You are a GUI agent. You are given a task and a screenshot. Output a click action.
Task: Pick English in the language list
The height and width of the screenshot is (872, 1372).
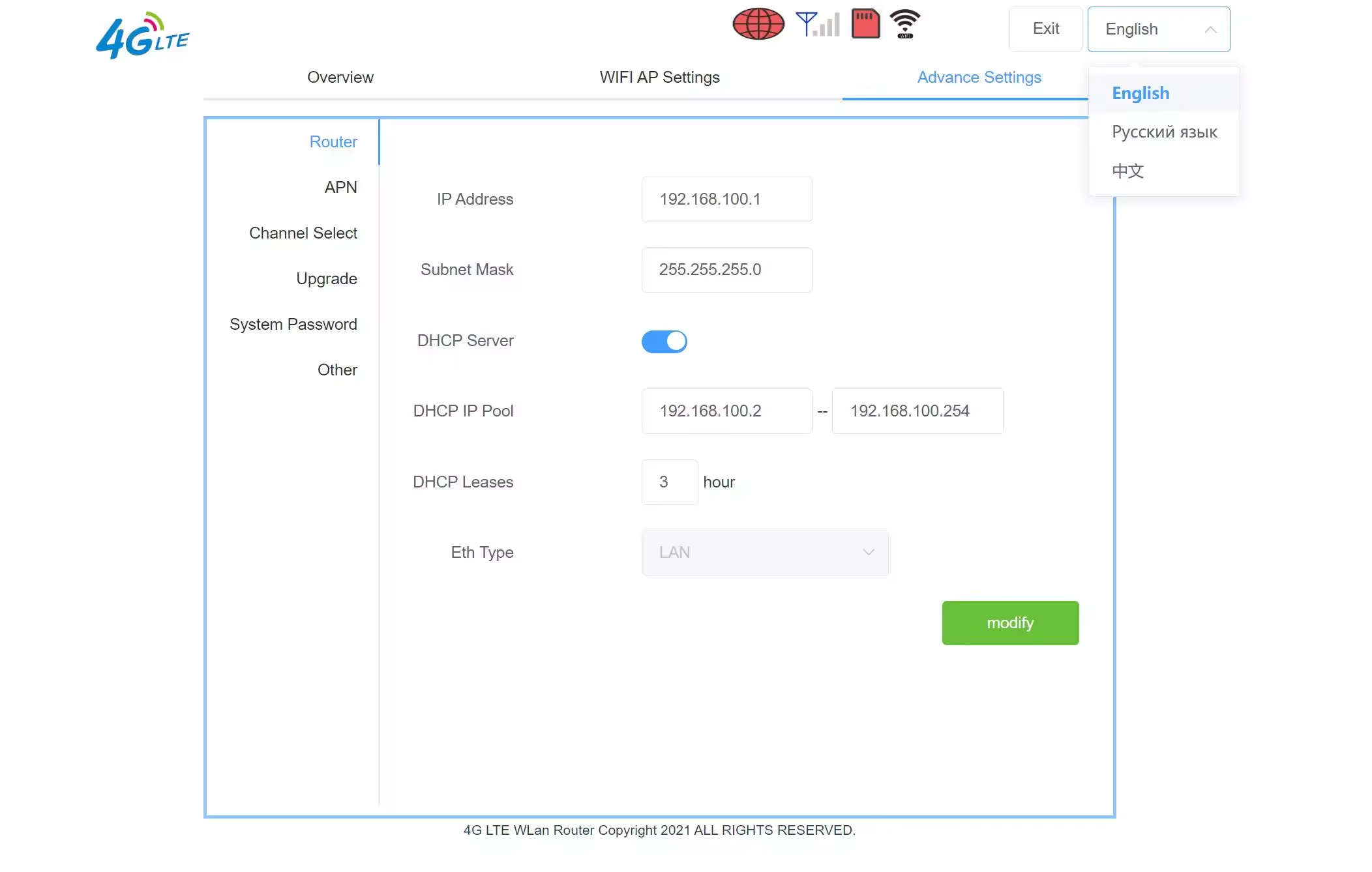tap(1141, 93)
